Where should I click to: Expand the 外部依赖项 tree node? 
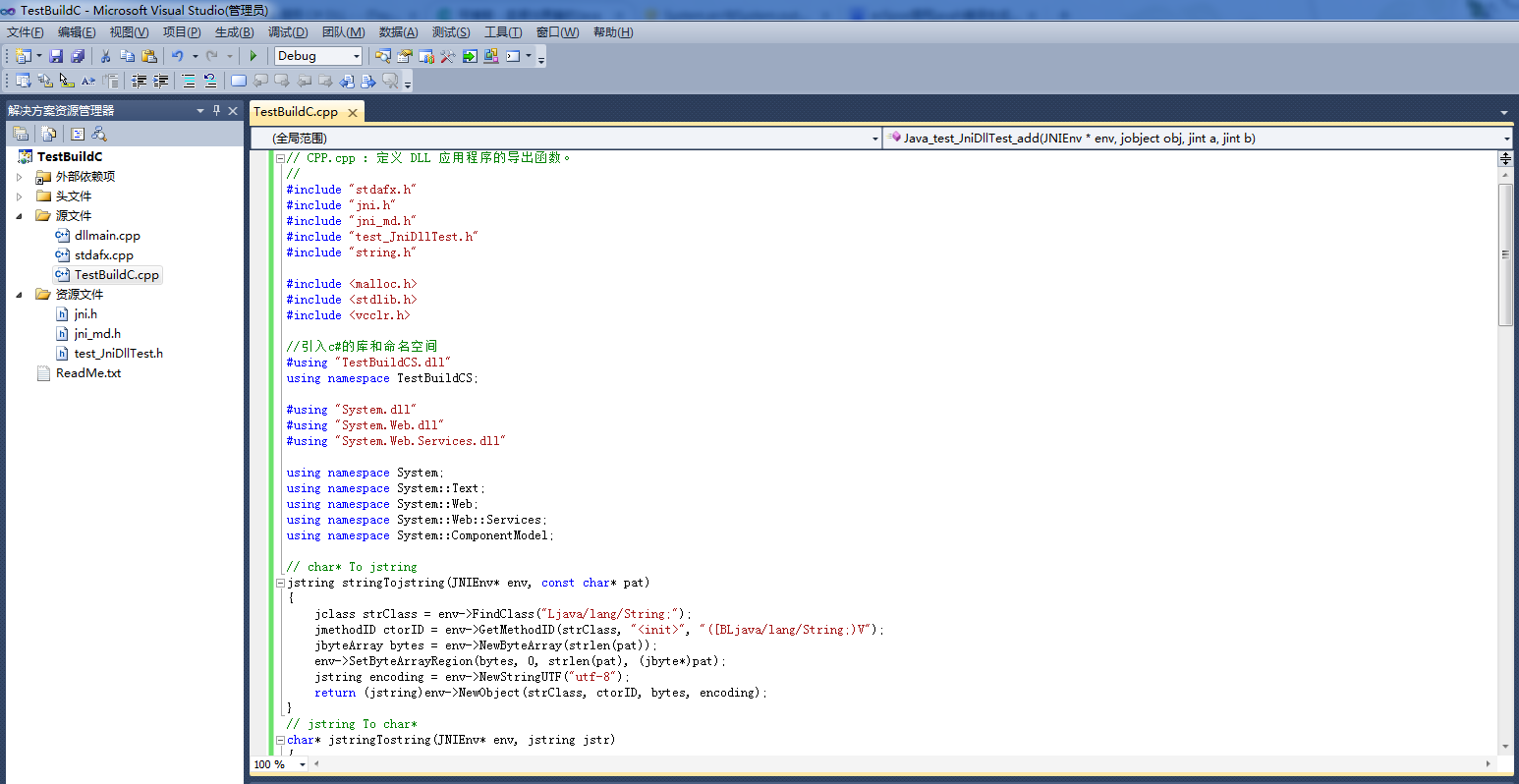(19, 177)
